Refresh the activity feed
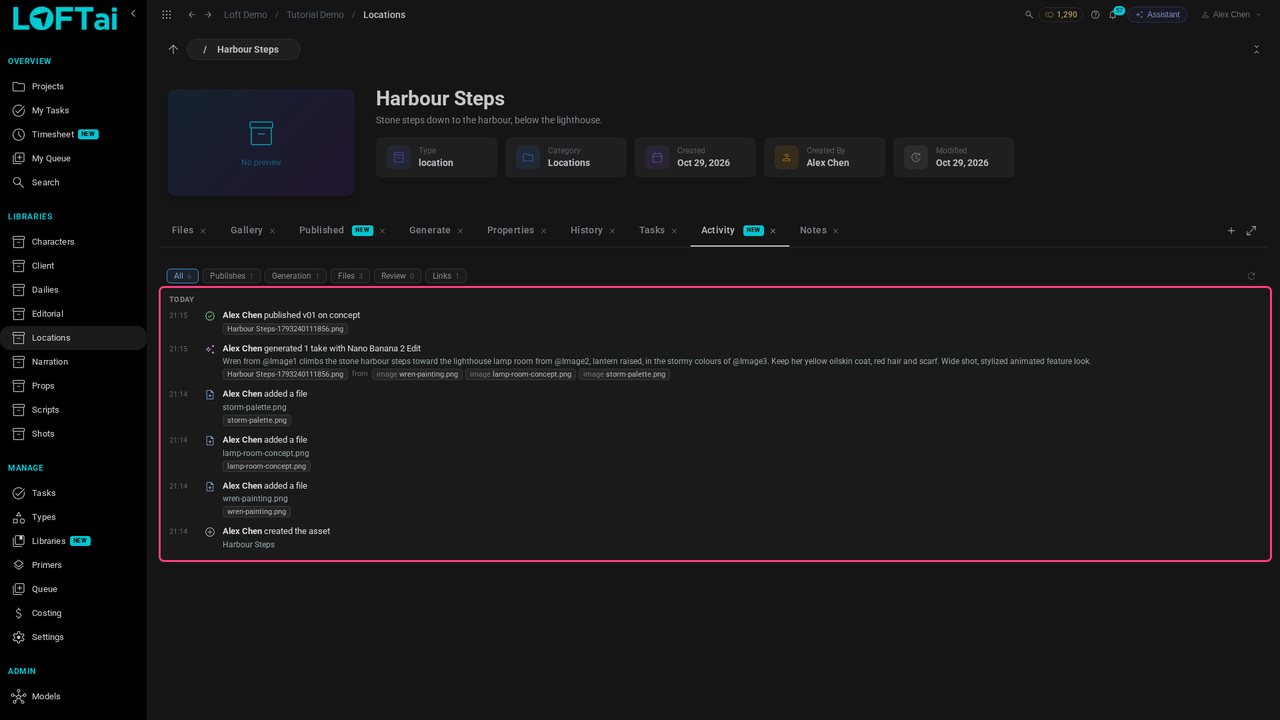Viewport: 1280px width, 720px height. pos(1251,276)
